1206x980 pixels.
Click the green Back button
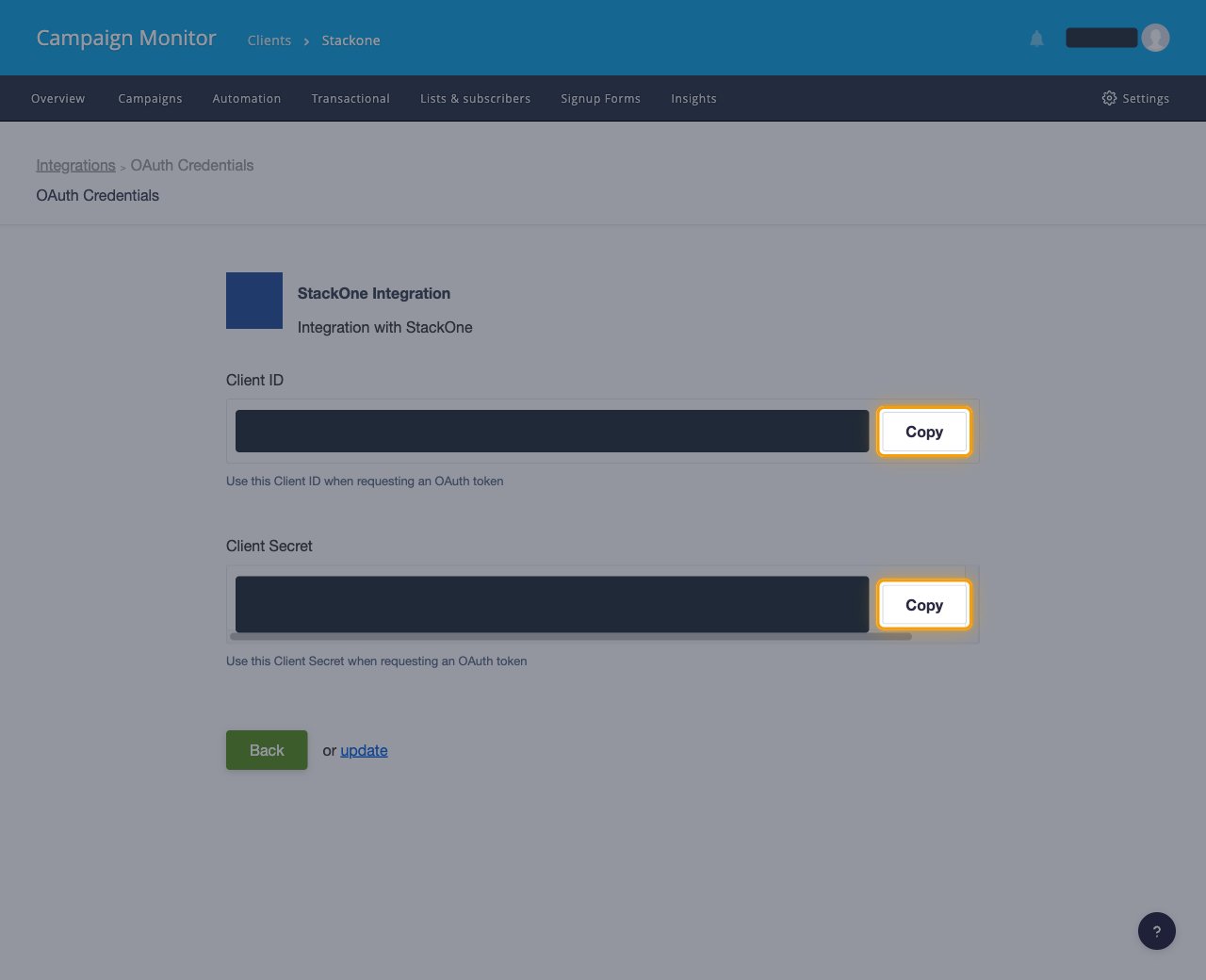point(267,750)
